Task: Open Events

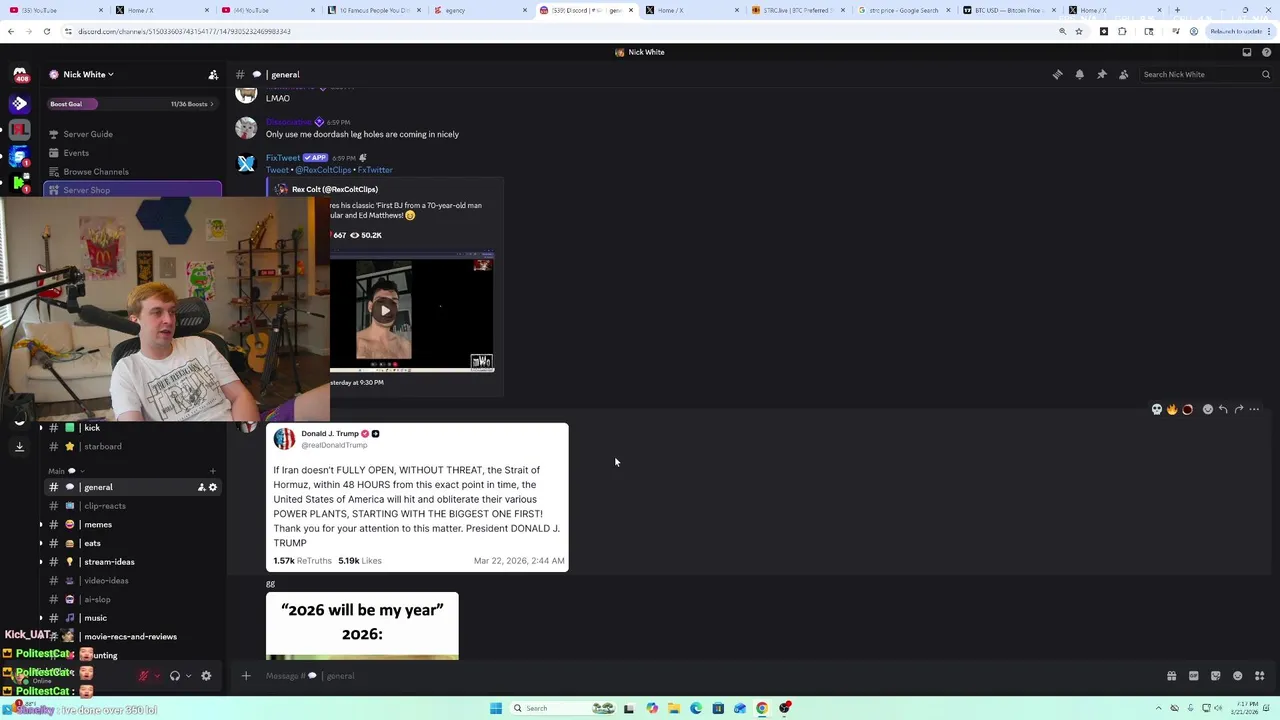Action: (76, 153)
